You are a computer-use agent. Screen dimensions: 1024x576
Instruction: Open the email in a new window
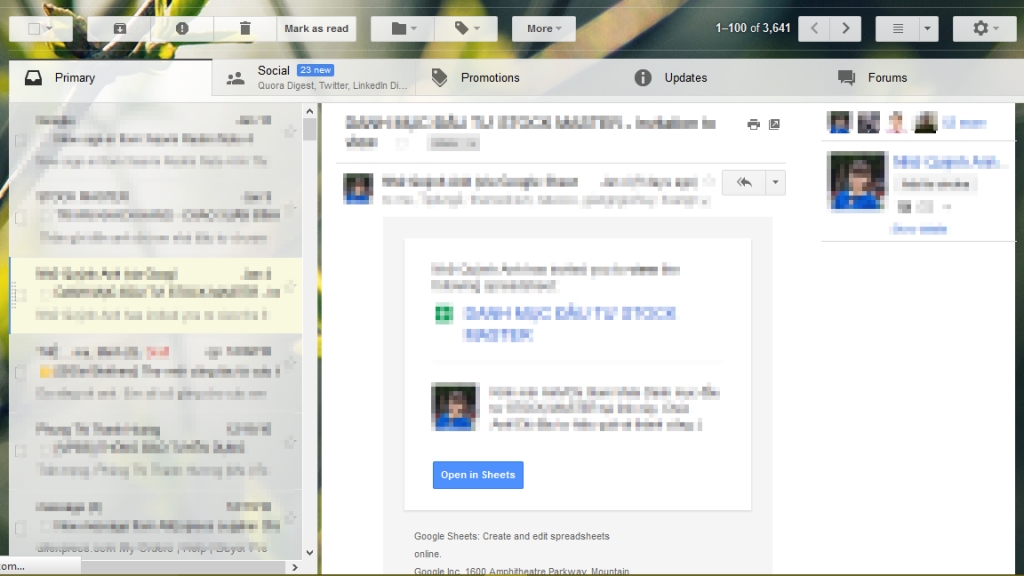coord(775,124)
